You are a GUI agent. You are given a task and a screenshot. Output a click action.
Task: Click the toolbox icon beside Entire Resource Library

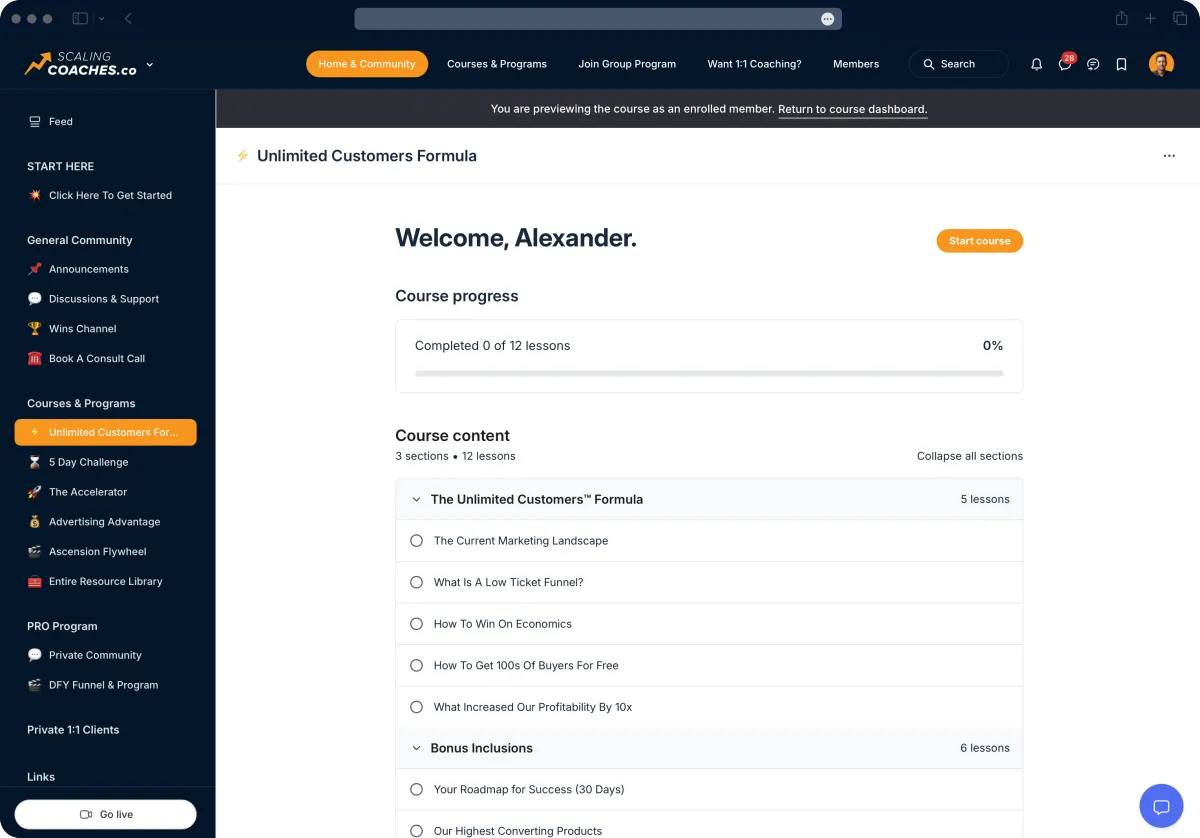point(35,581)
